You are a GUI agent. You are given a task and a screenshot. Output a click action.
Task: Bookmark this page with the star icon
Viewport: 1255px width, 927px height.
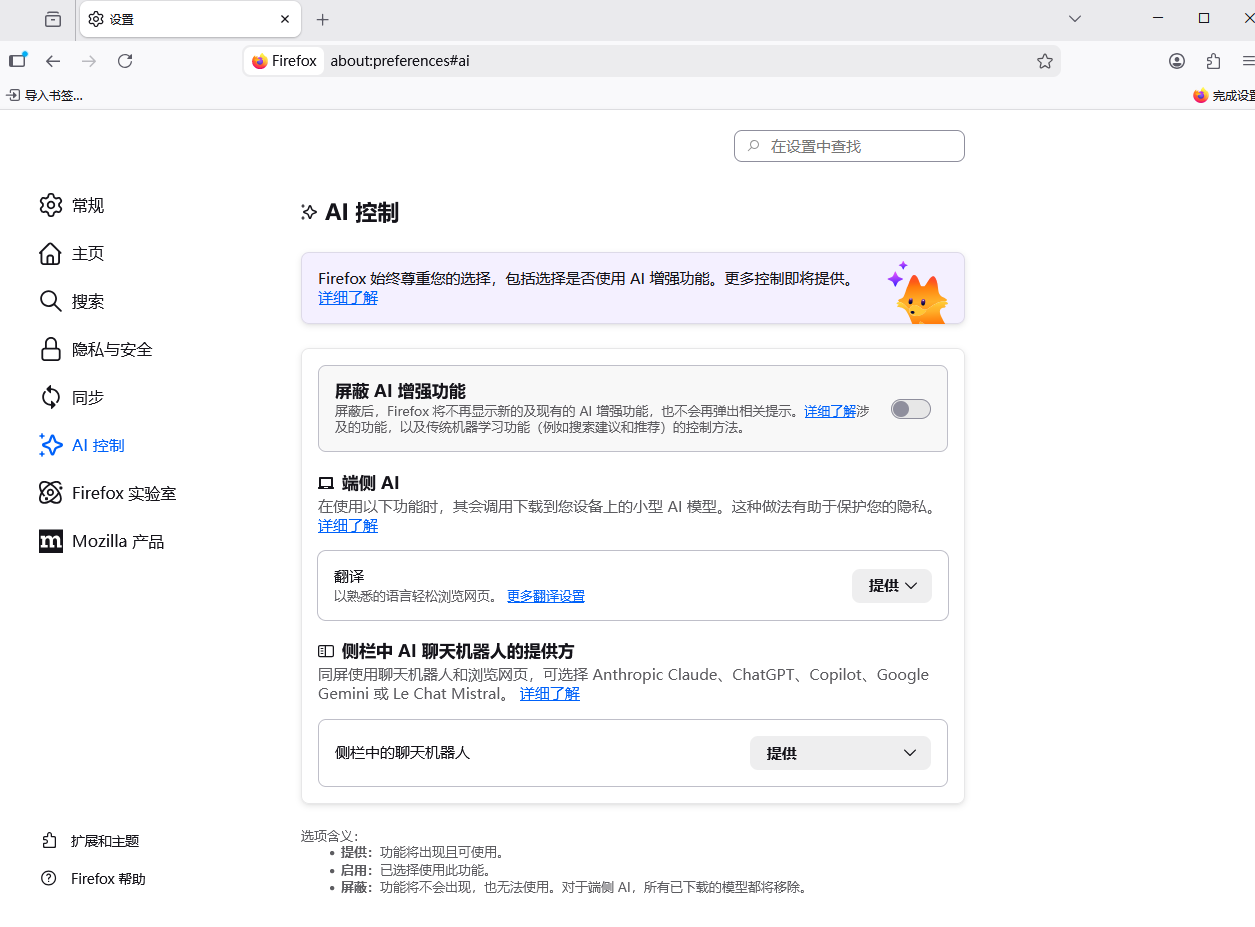pyautogui.click(x=1045, y=61)
